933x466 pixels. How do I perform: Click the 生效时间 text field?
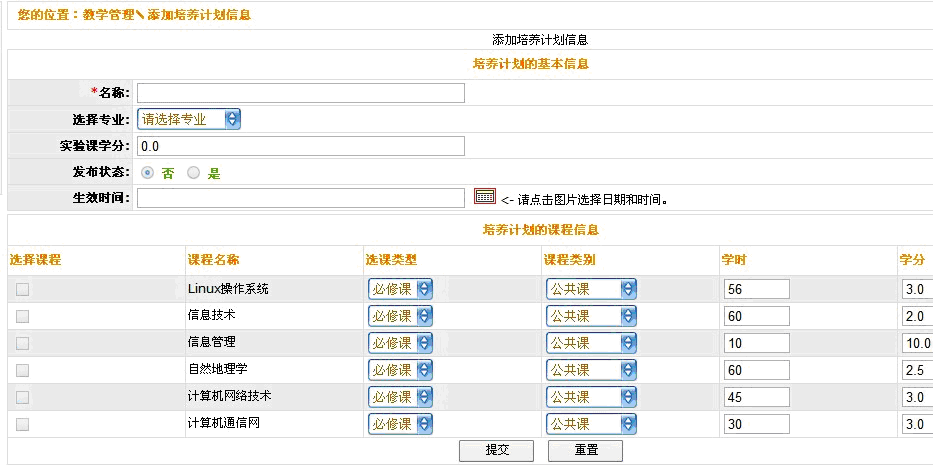pos(301,198)
